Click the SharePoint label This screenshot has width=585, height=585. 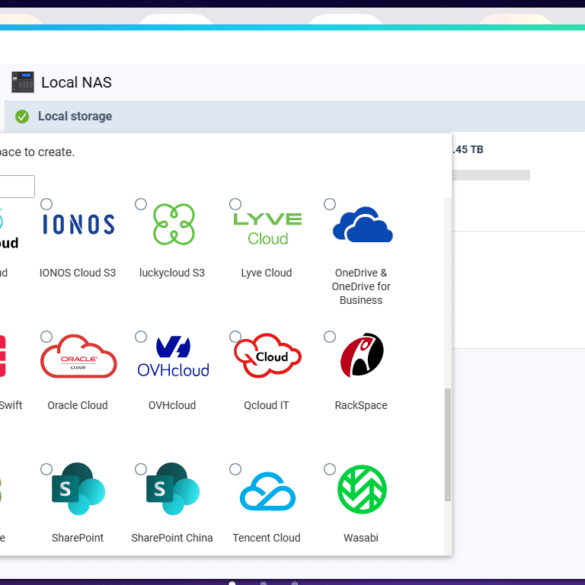(x=78, y=538)
